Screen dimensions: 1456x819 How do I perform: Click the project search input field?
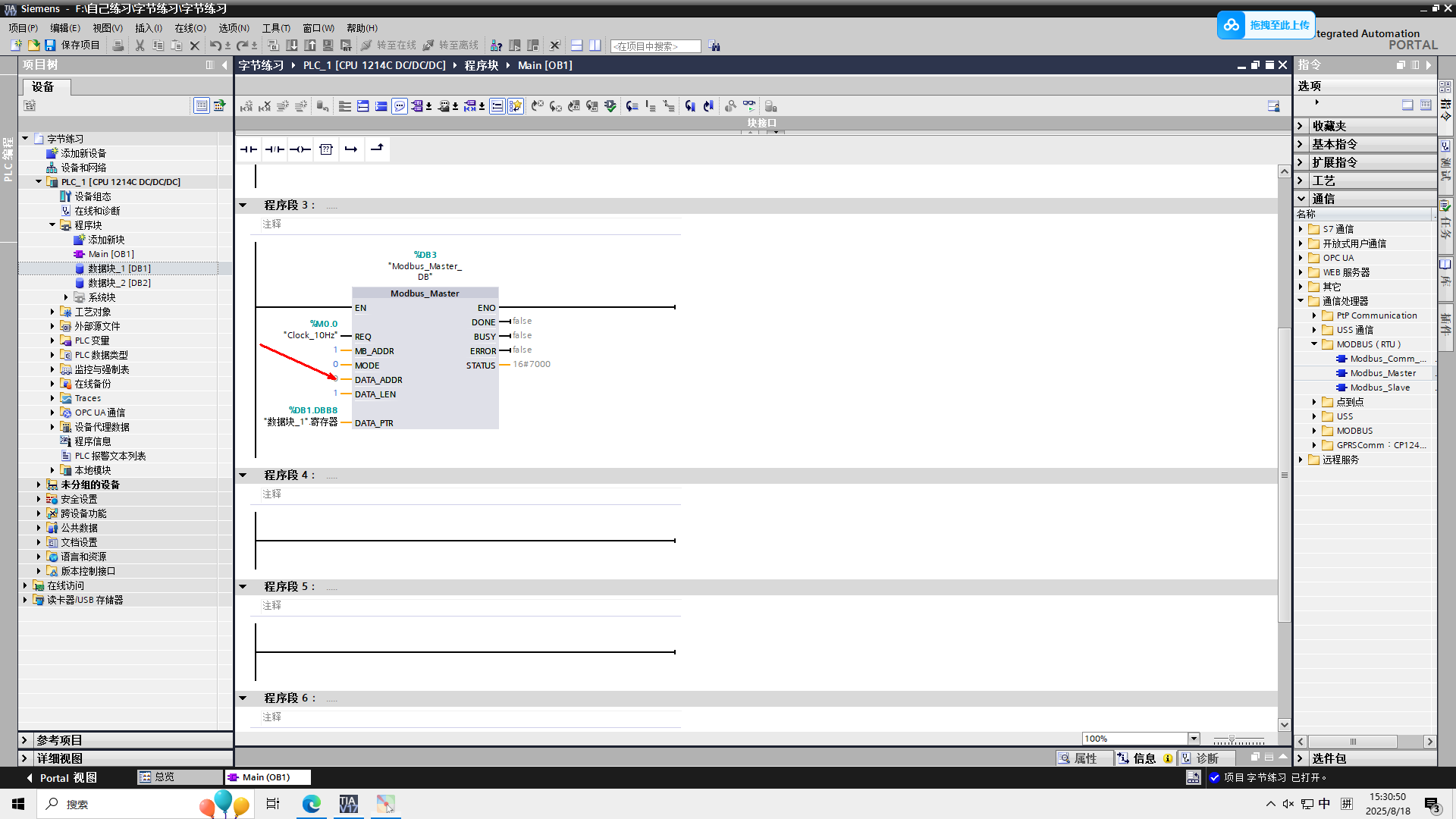[x=655, y=46]
